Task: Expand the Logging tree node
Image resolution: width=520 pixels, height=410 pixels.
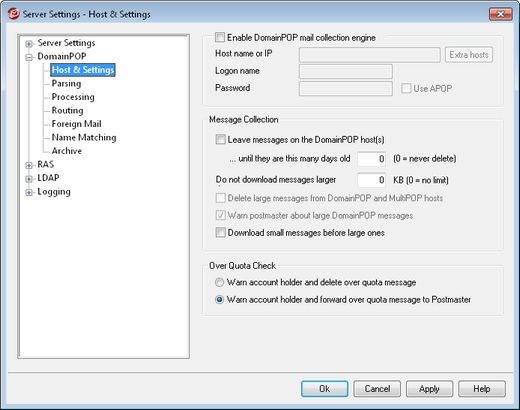Action: (x=29, y=192)
